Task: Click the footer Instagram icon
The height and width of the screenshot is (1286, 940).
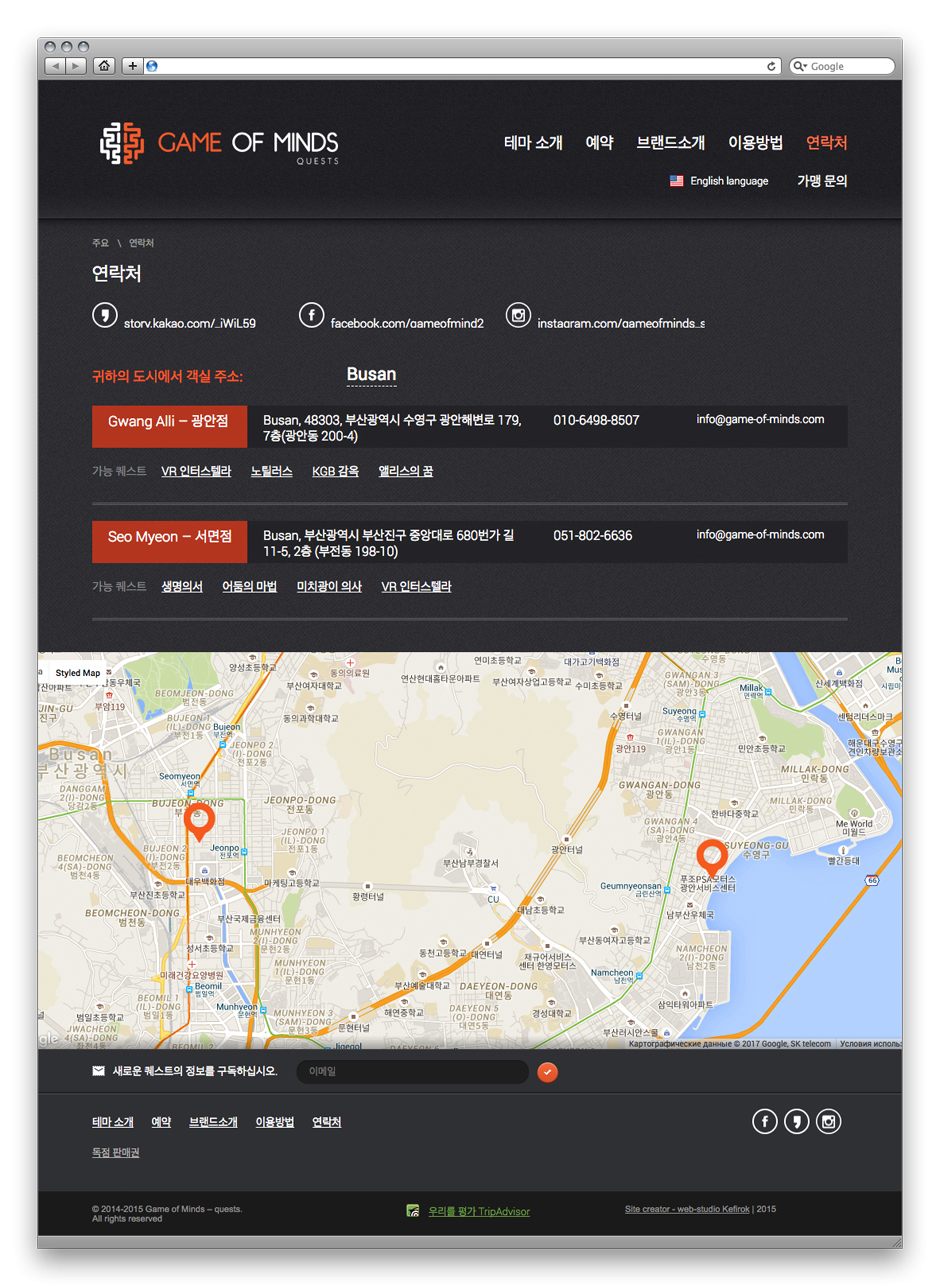Action: point(829,1122)
